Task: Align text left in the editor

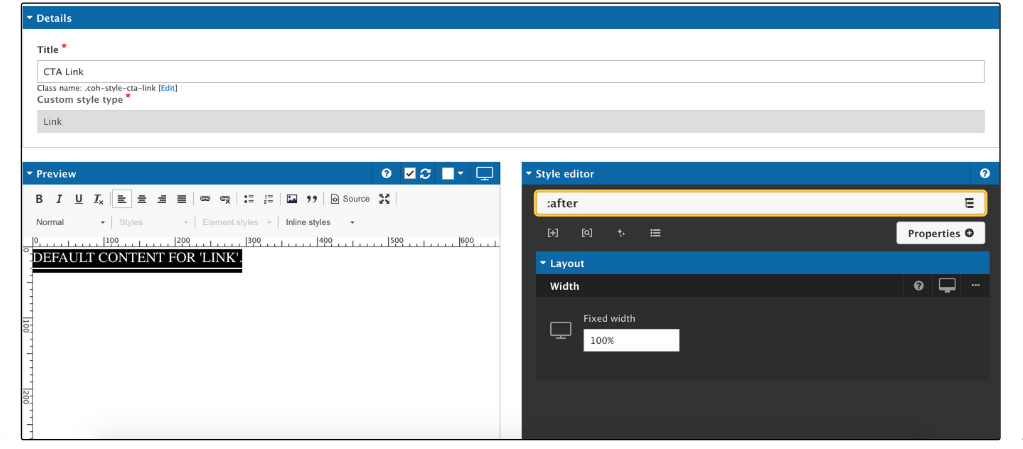Action: click(x=122, y=199)
